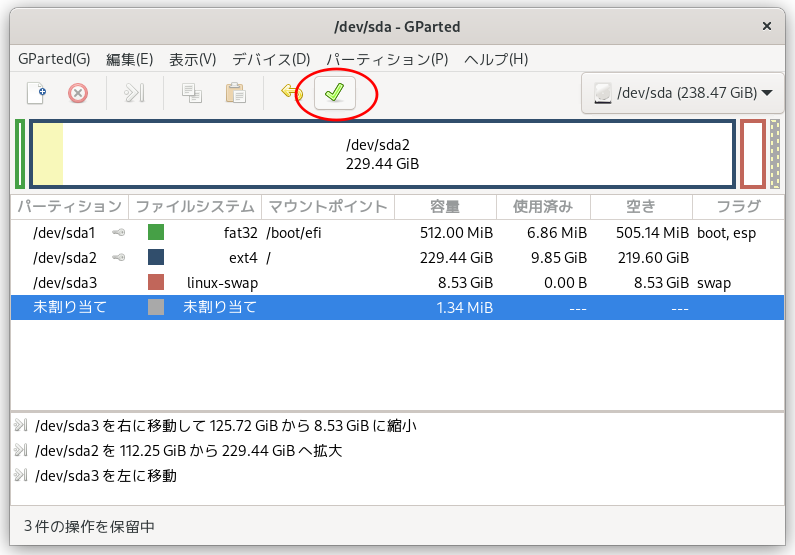The width and height of the screenshot is (795, 555).
Task: Click the パーティション column header
Action: pyautogui.click(x=69, y=207)
